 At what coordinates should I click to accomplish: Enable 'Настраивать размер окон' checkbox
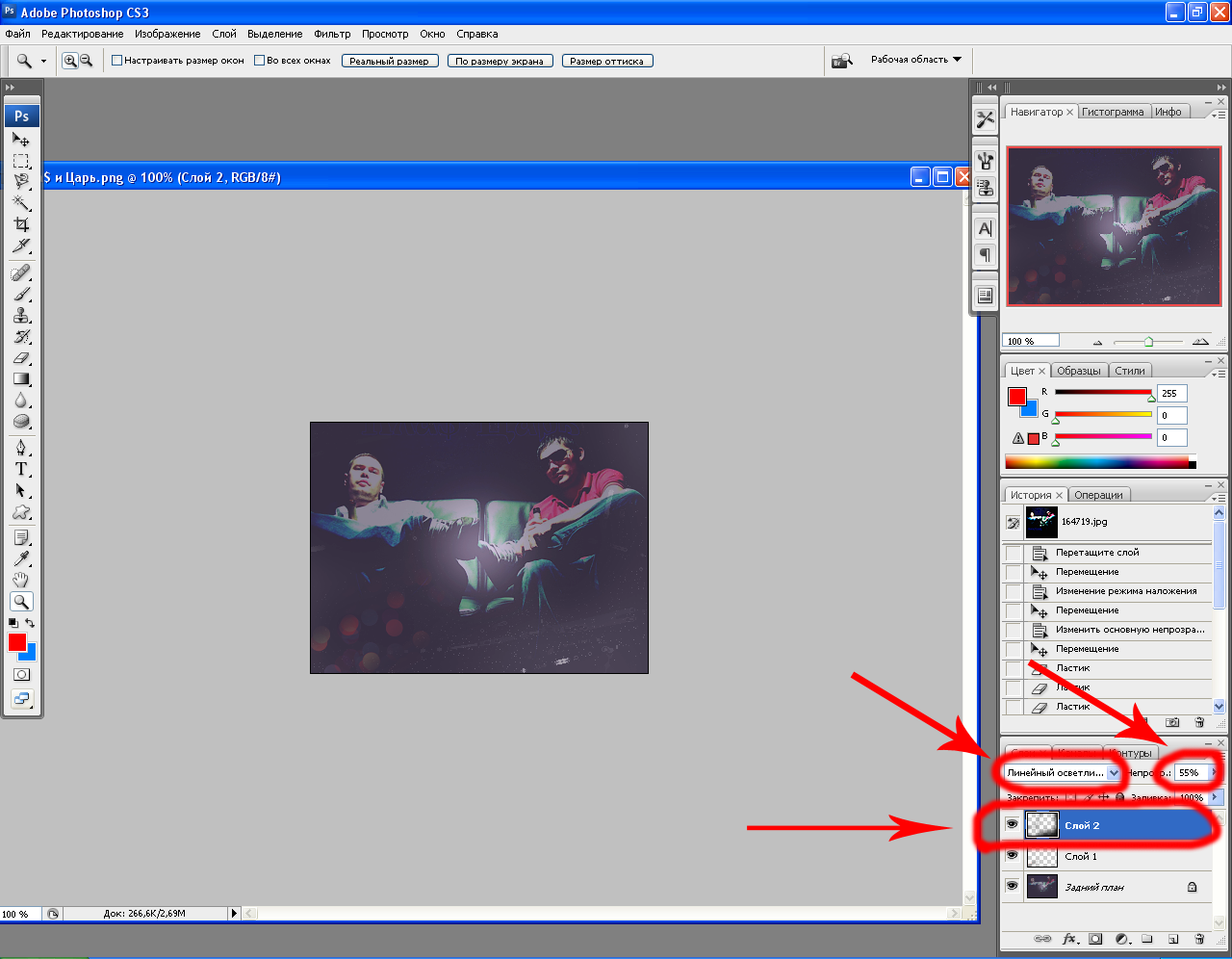click(117, 61)
